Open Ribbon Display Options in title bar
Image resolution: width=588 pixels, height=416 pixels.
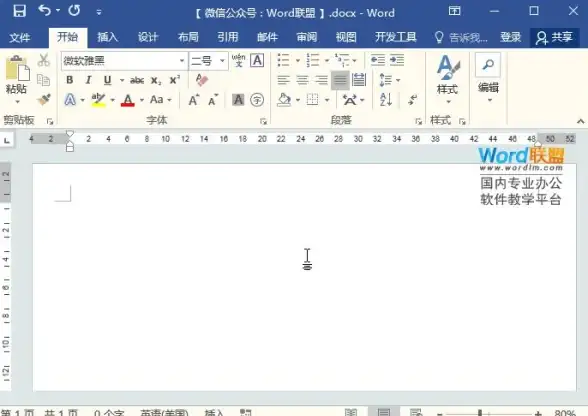tap(454, 11)
